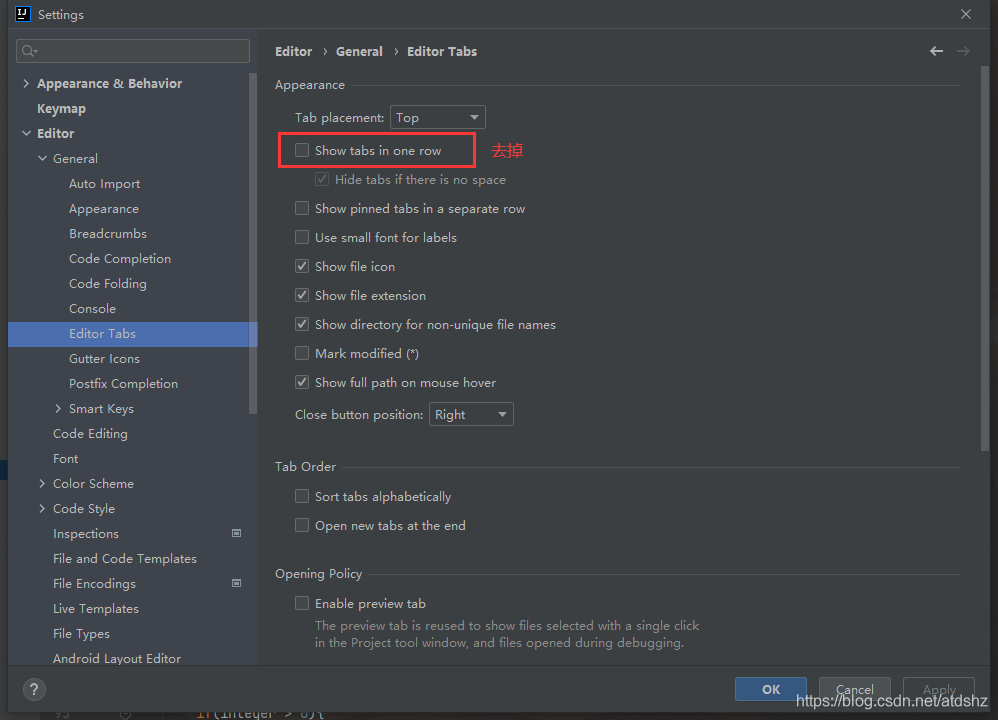Click the right pane vertical scrollbar
The width and height of the screenshot is (998, 720).
point(985,259)
